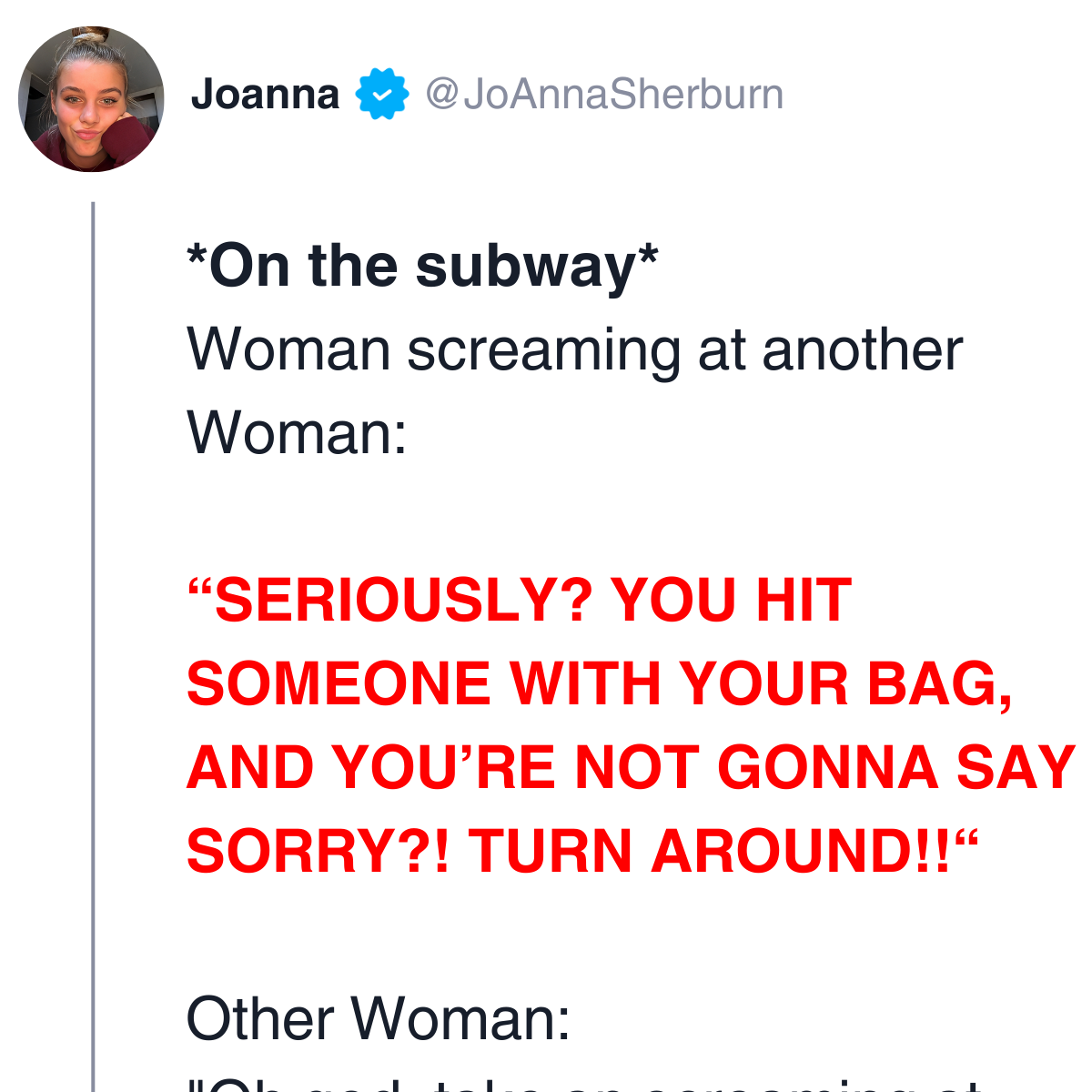Click the red word "BAG,"

coord(939,686)
